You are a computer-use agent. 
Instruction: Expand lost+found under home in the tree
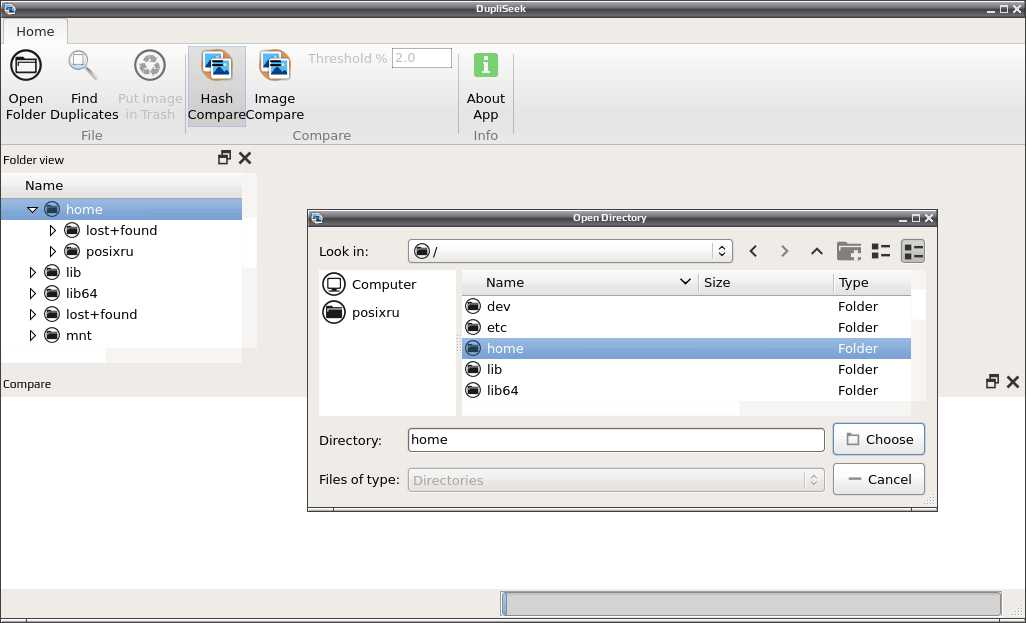coord(53,230)
